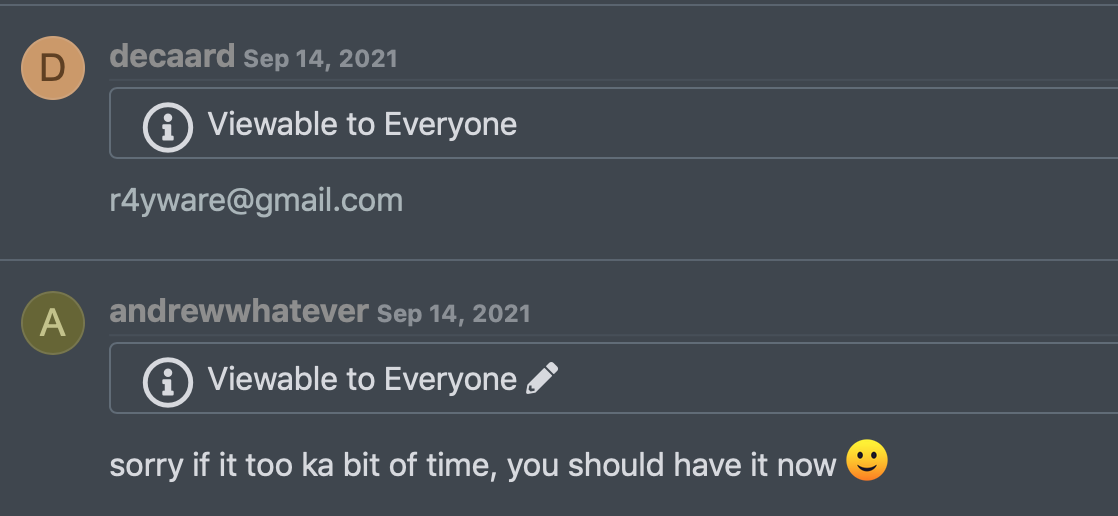Click Viewable to Everyone label in andrewwhatever's post

362,379
